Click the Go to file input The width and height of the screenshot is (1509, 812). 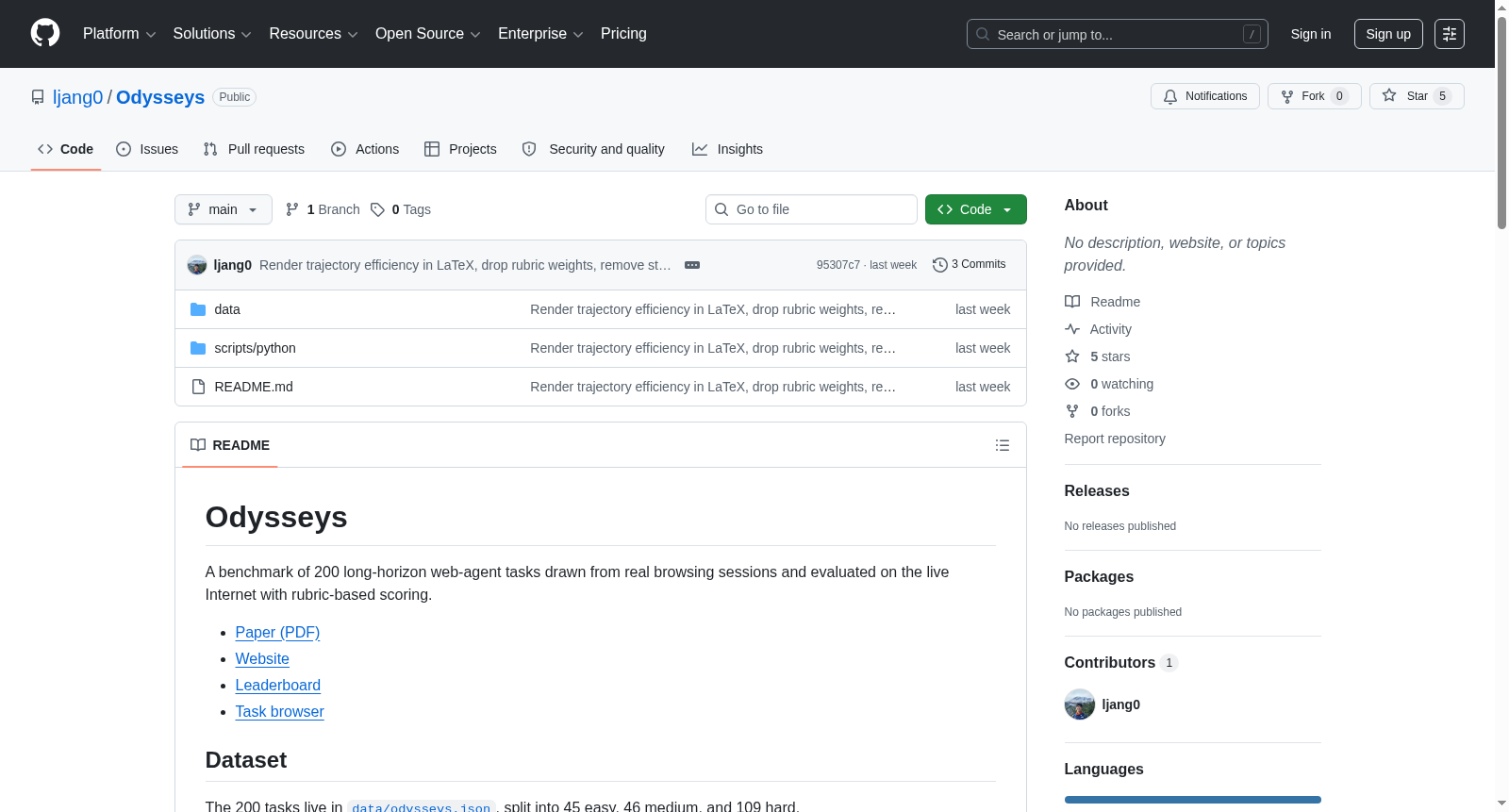pyautogui.click(x=811, y=209)
